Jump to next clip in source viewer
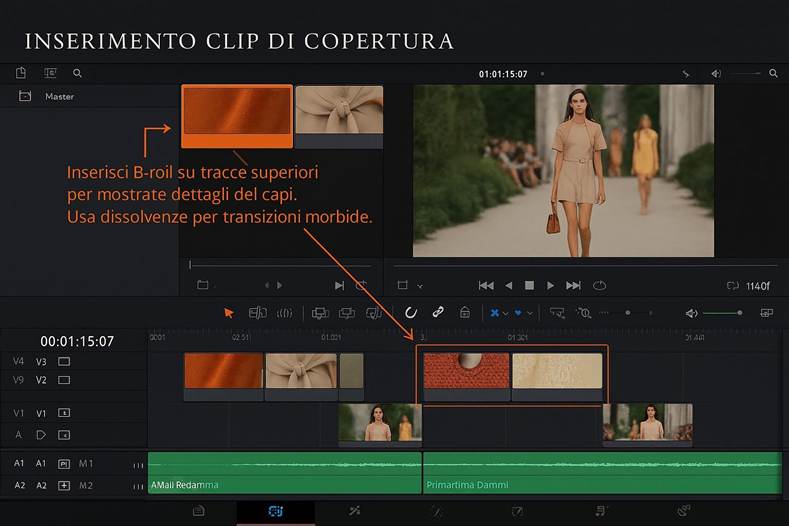789x526 pixels. 340,285
